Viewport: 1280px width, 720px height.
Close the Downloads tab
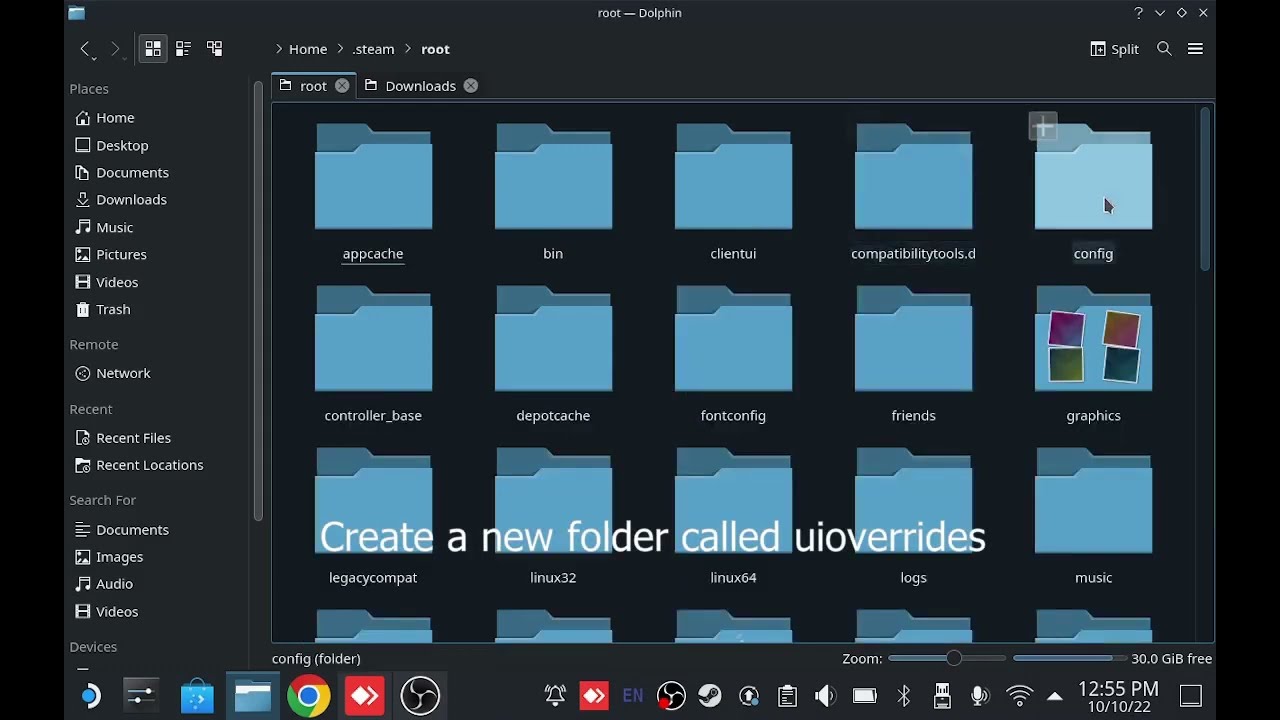[470, 86]
